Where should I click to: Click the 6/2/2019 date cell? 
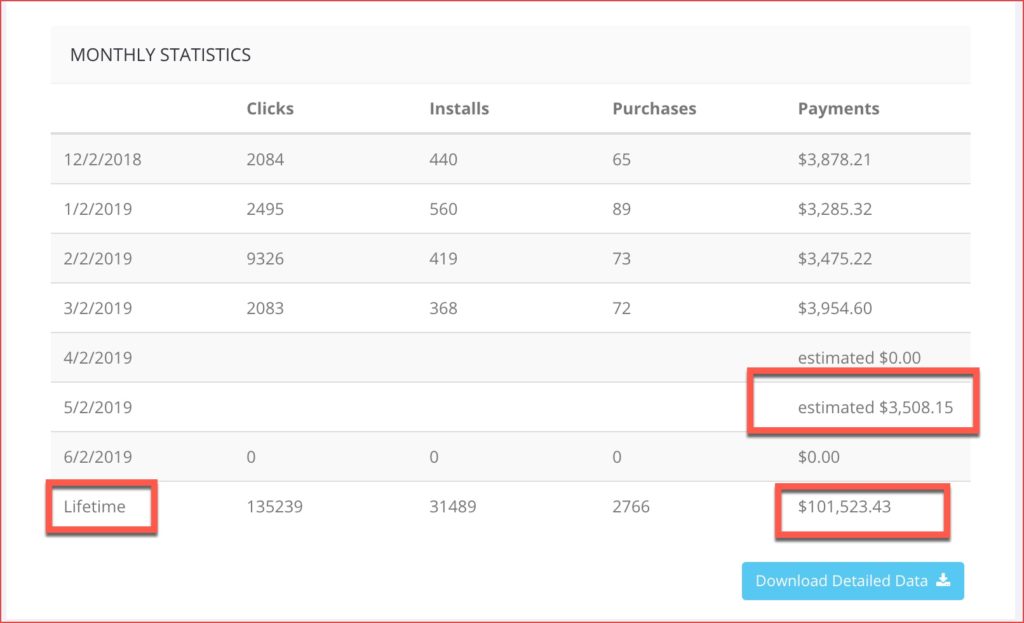(97, 457)
